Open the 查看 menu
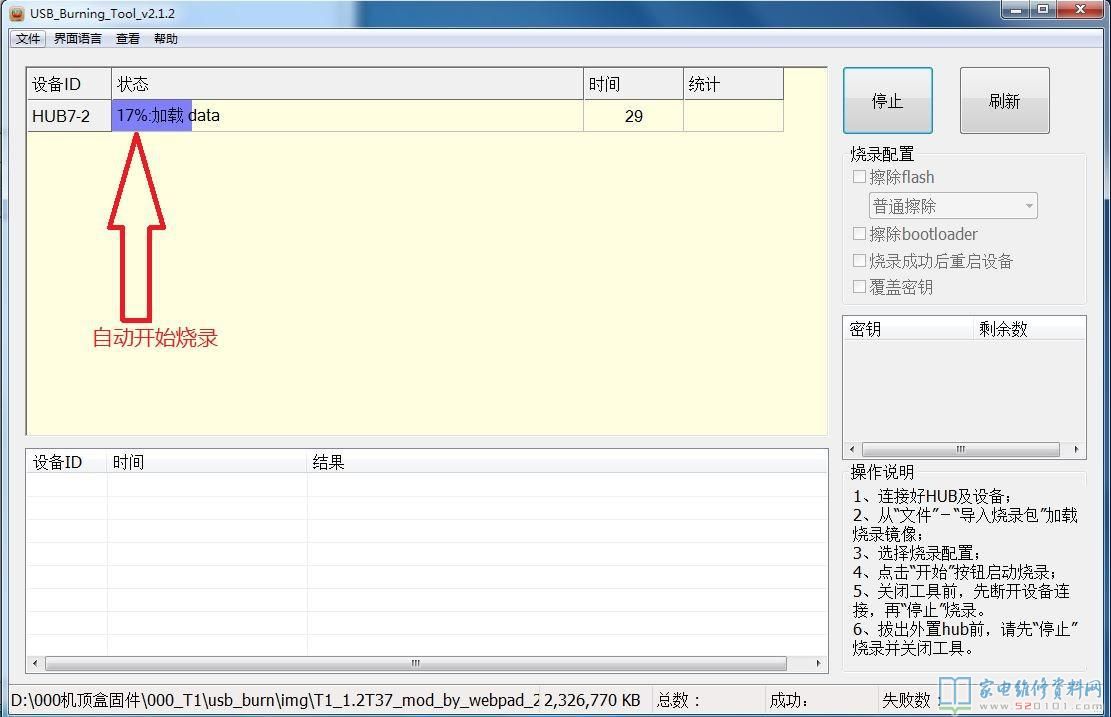 click(x=128, y=39)
